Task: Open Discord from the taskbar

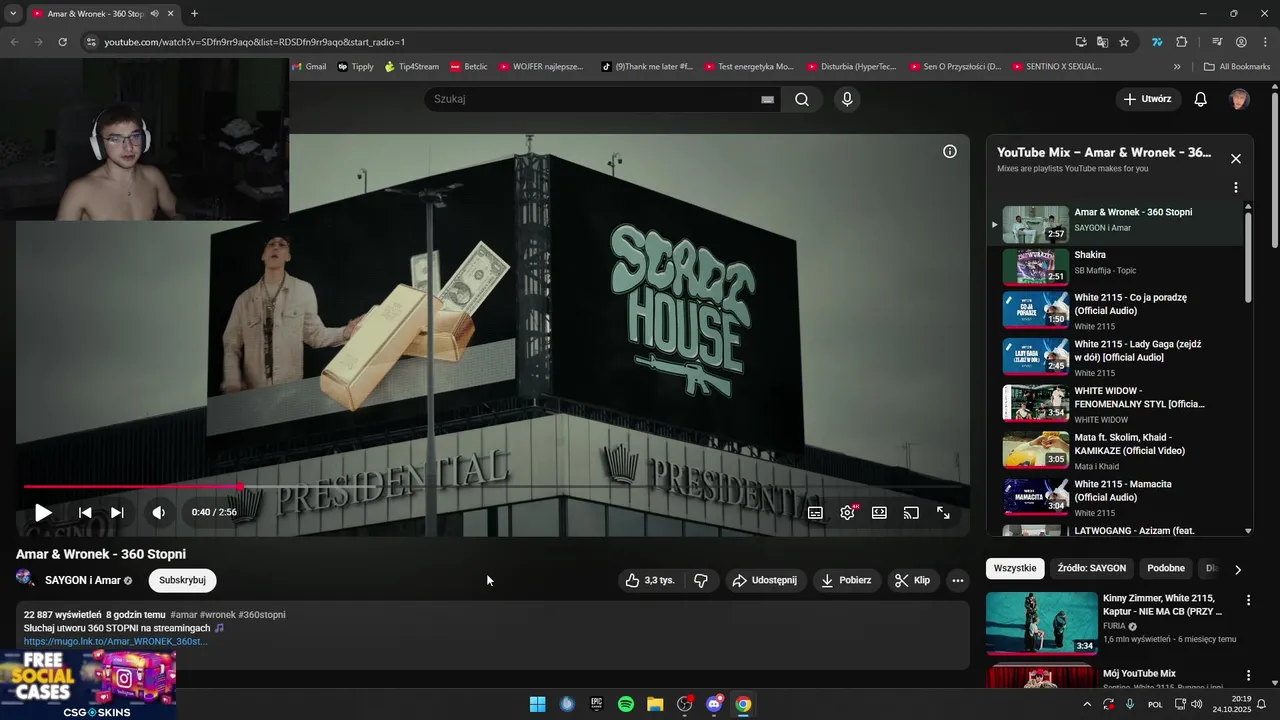Action: (714, 704)
